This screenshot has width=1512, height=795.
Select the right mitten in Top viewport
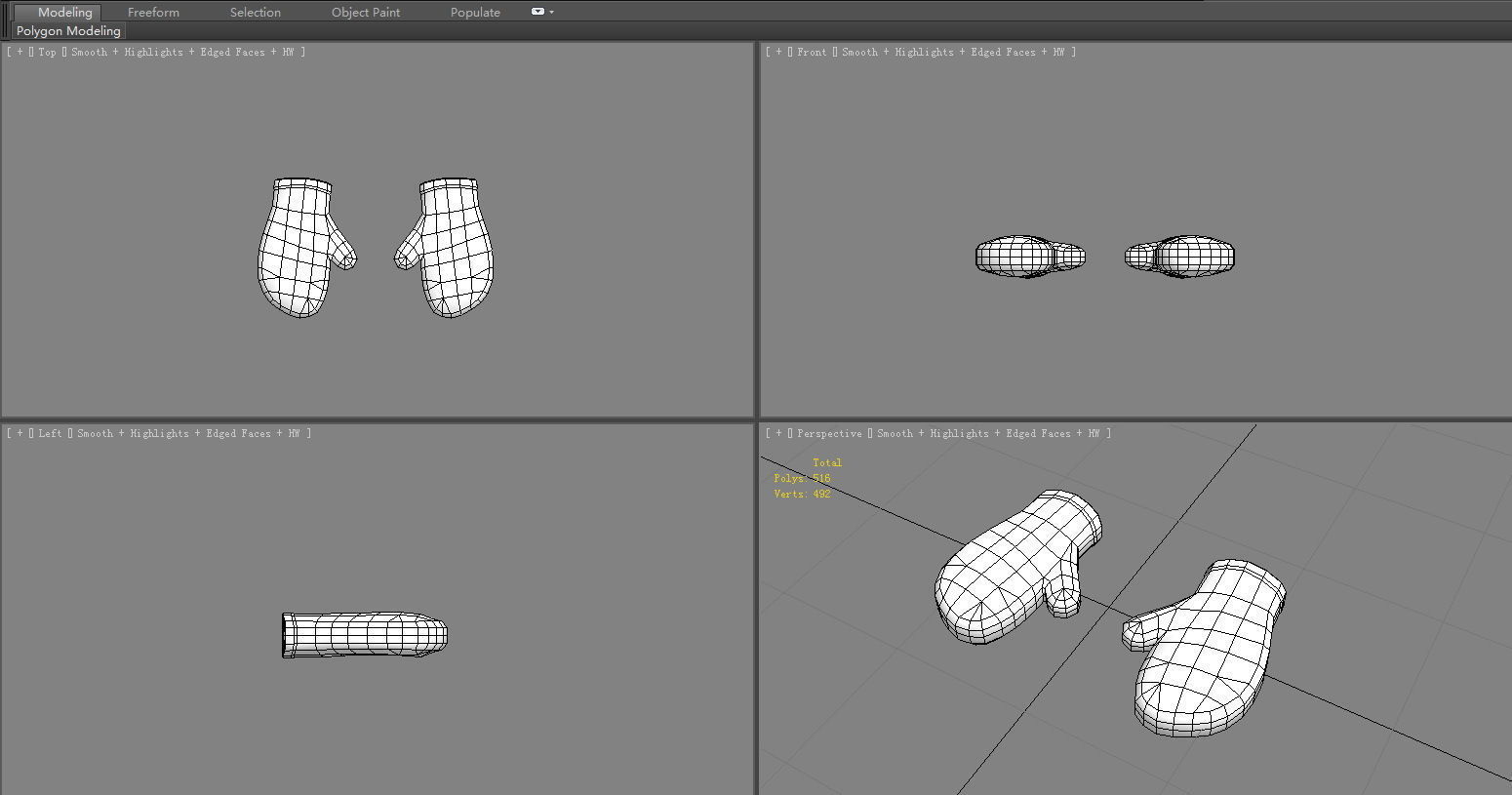pos(452,249)
